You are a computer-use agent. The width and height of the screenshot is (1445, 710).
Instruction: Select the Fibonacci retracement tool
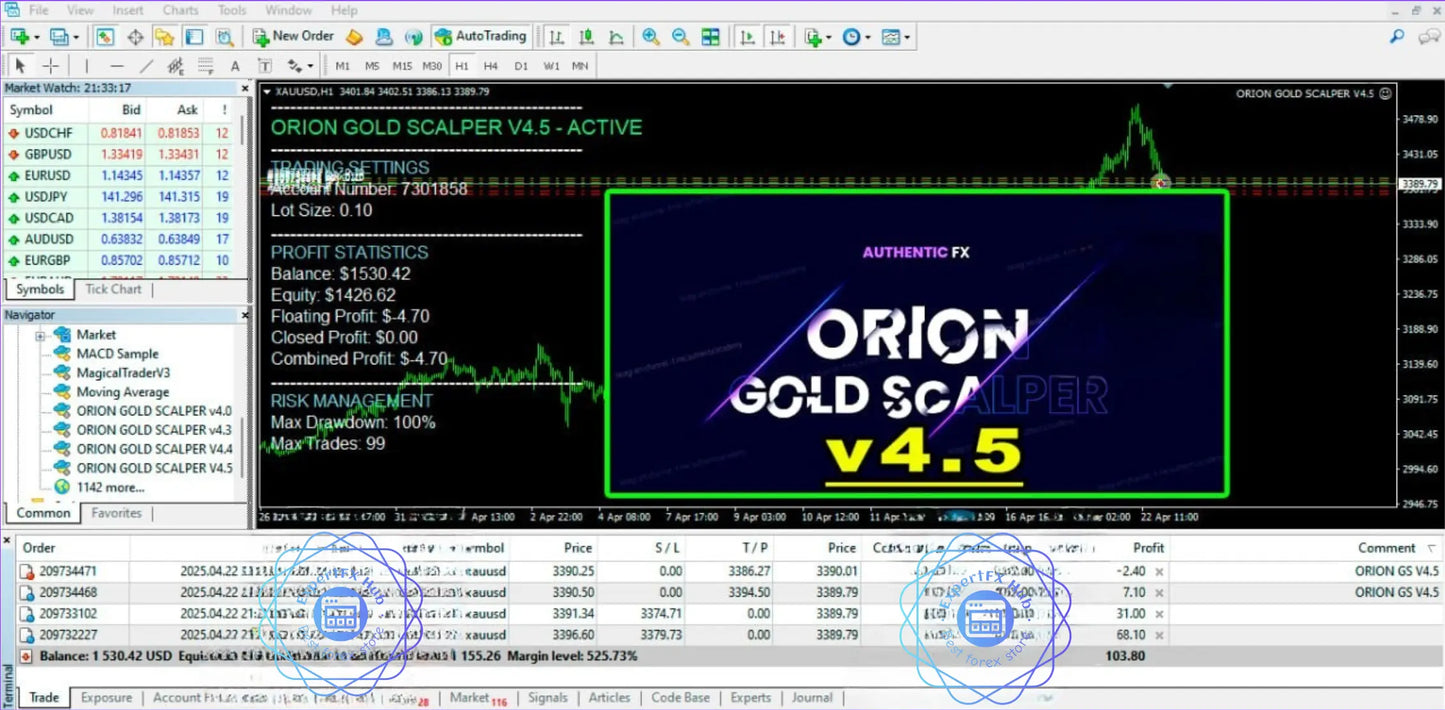pyautogui.click(x=206, y=66)
